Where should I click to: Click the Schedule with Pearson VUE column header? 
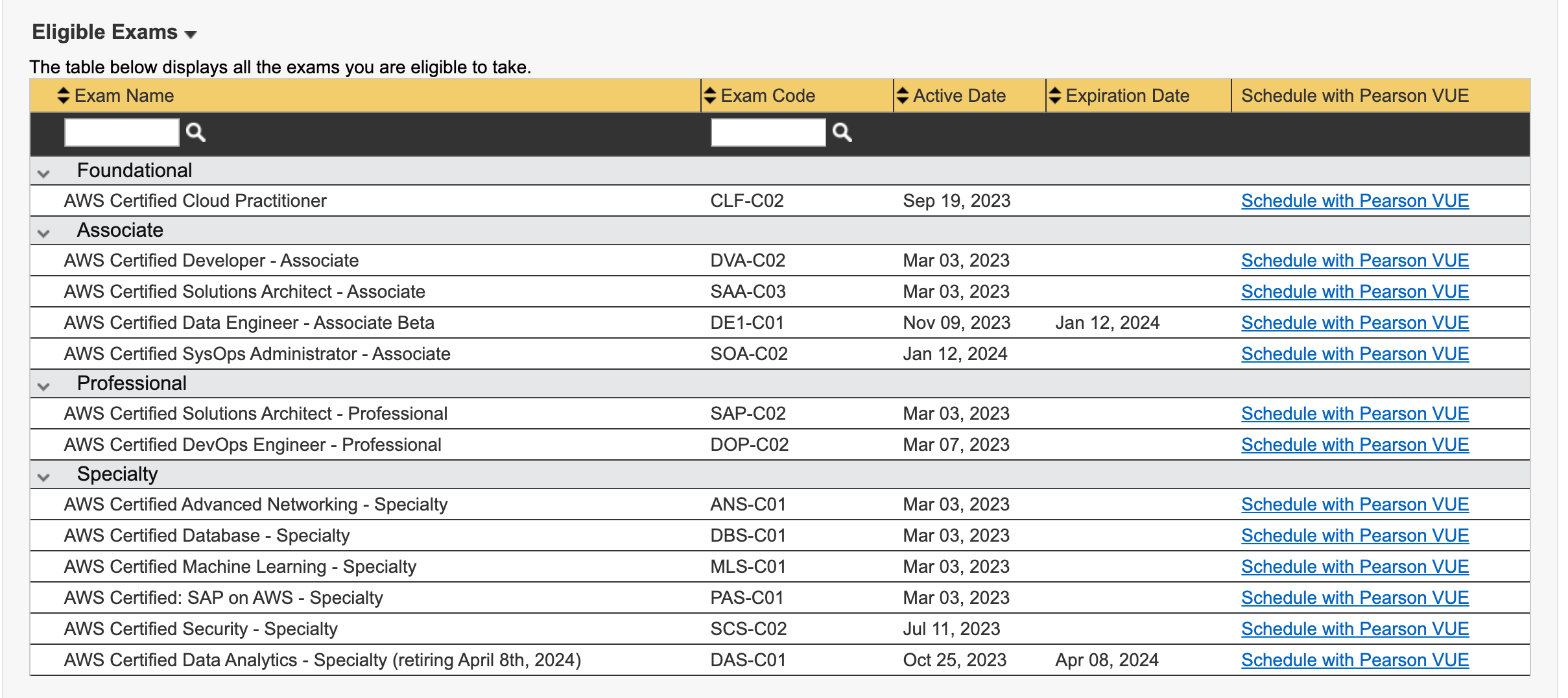(x=1355, y=95)
